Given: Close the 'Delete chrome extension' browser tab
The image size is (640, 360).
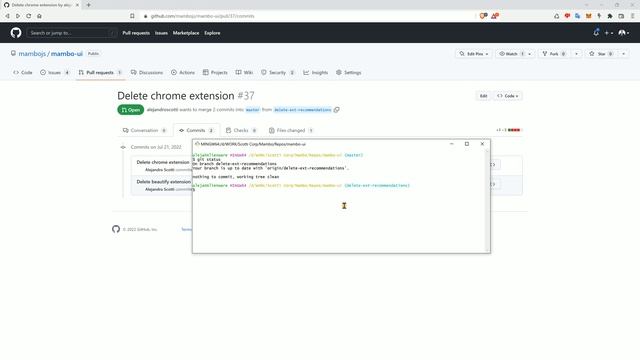Looking at the screenshot, I should point(77,5).
